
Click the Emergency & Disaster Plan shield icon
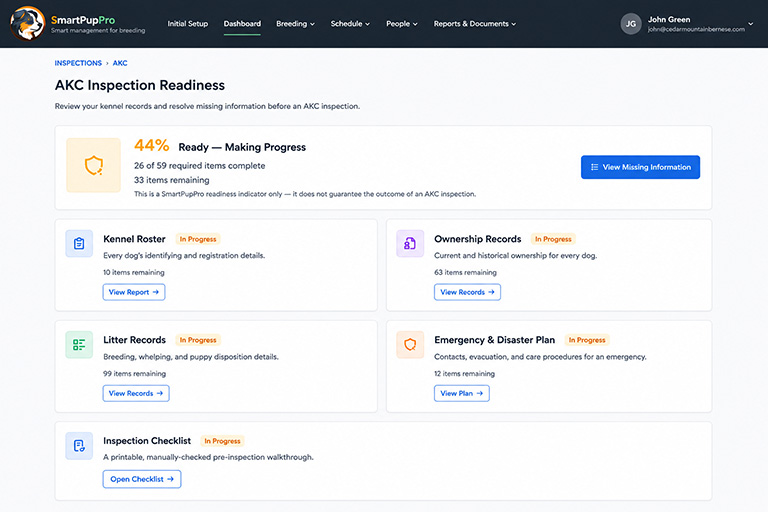(410, 344)
